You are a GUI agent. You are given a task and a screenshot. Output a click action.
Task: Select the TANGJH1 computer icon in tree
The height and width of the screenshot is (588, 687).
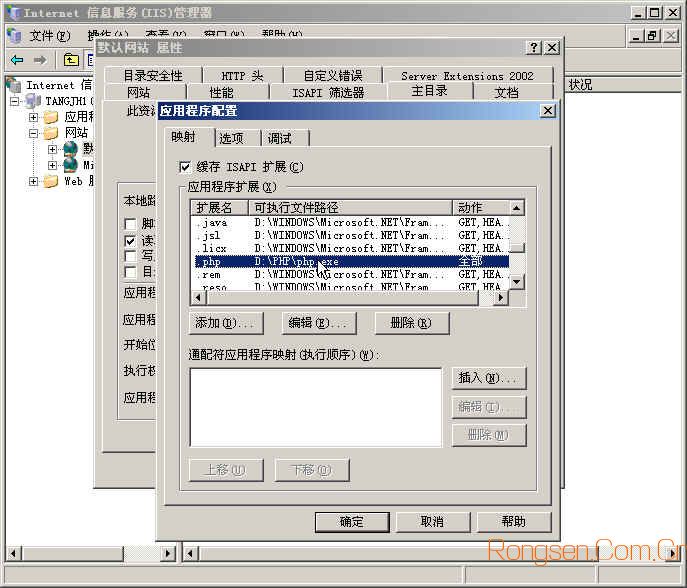click(x=34, y=101)
